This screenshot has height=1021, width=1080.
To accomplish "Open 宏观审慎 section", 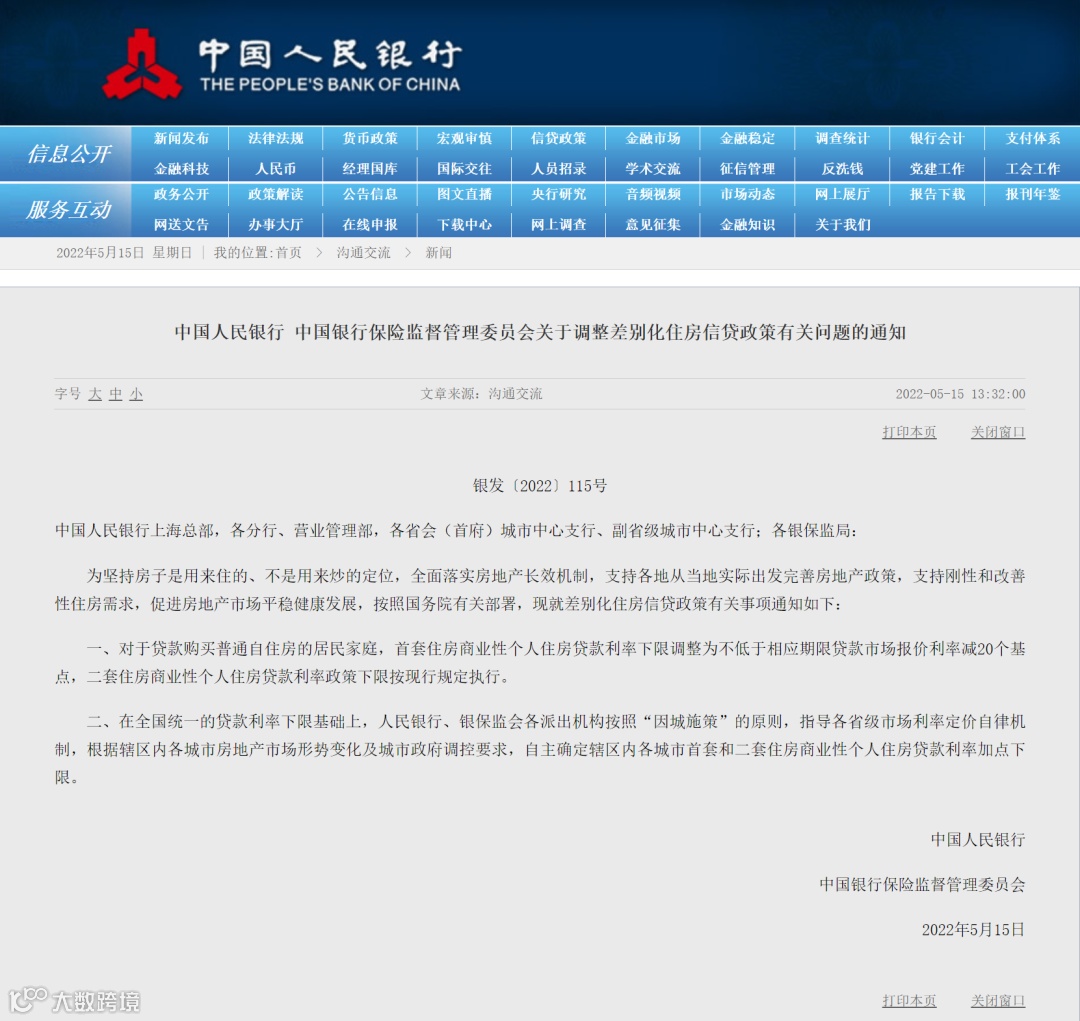I will pyautogui.click(x=464, y=138).
